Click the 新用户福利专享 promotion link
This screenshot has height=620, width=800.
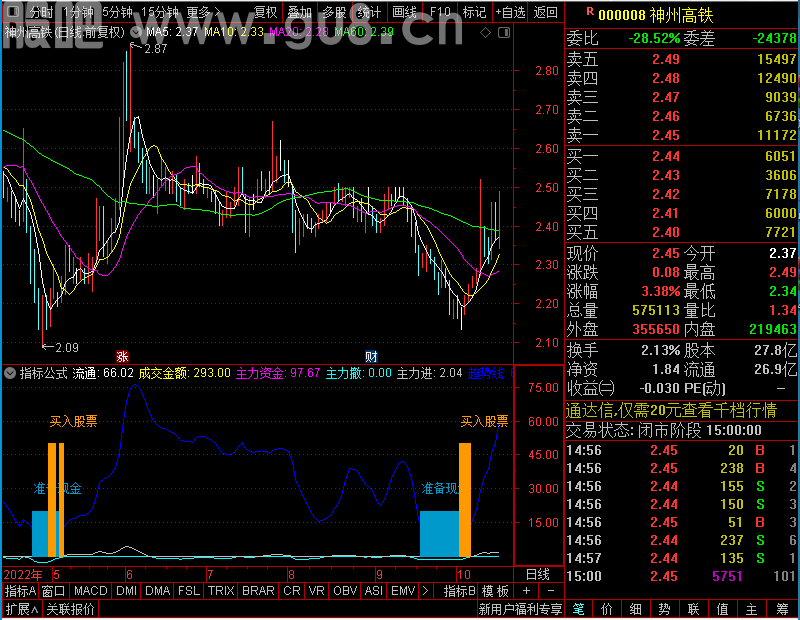[x=520, y=609]
